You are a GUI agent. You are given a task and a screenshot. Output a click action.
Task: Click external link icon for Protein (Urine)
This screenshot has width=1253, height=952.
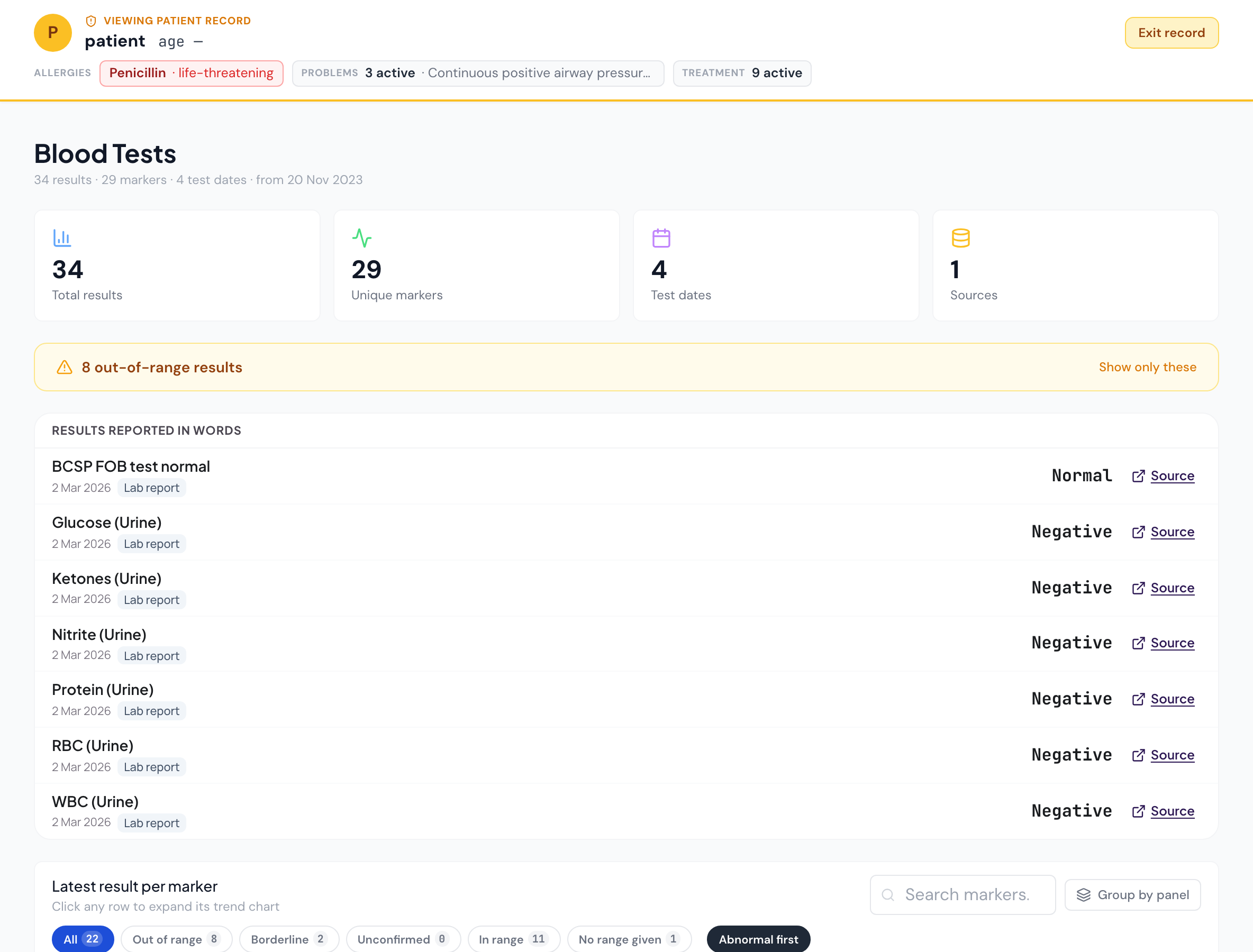[x=1138, y=699]
